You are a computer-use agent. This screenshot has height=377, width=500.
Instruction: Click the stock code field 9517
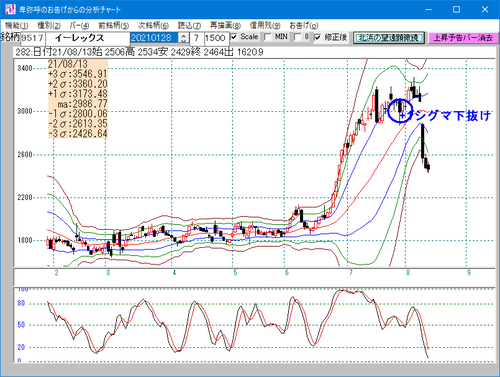(x=33, y=38)
